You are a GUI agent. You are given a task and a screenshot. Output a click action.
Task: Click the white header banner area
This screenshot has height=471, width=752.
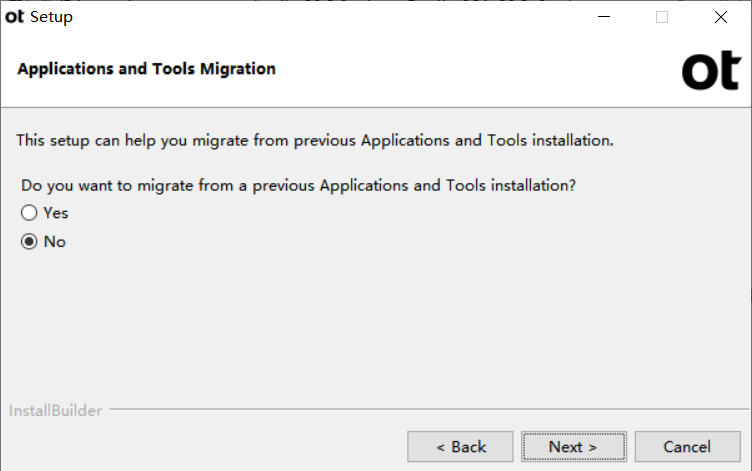click(x=376, y=70)
